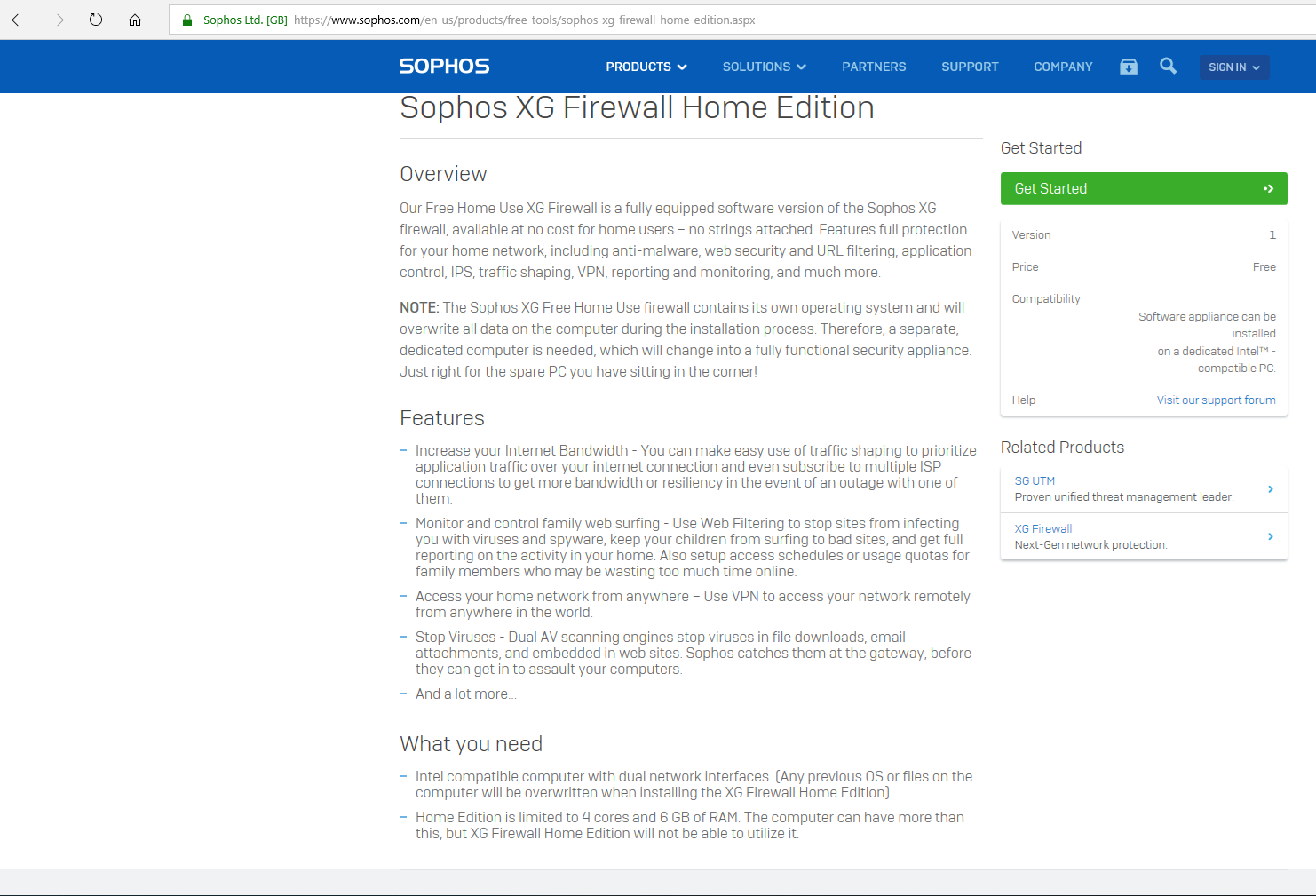
Task: Click the Price value Free
Action: (1264, 267)
